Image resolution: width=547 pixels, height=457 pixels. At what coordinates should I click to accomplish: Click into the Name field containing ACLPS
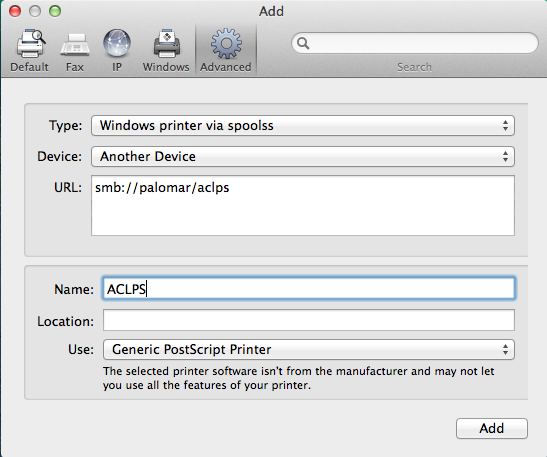[x=309, y=289]
